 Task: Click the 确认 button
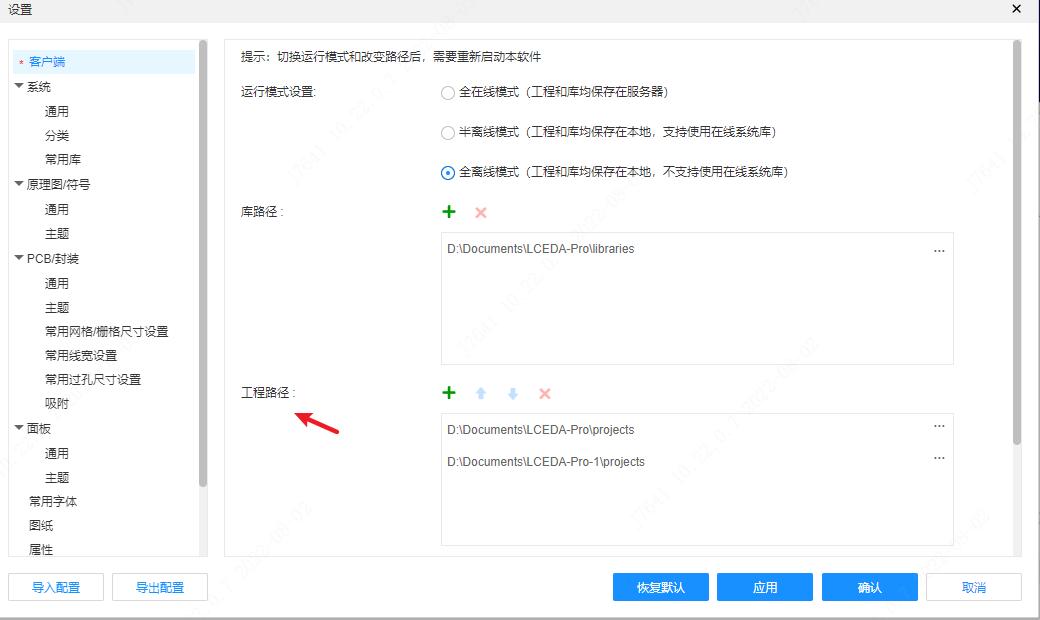pyautogui.click(x=870, y=587)
